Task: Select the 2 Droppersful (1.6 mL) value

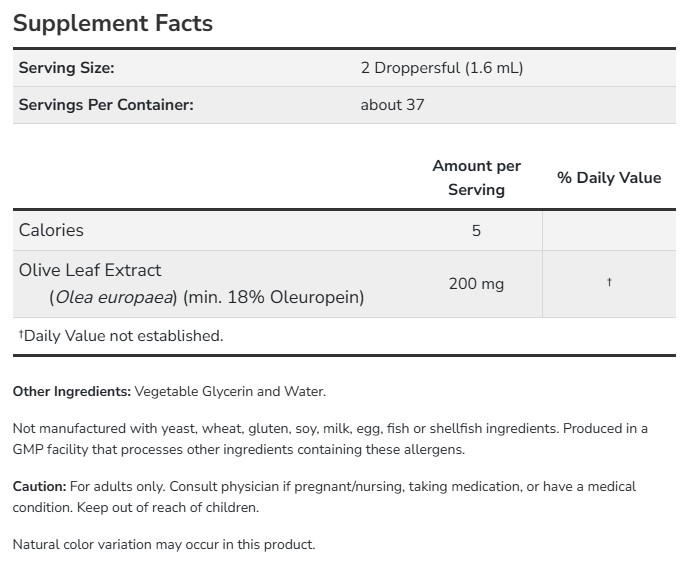Action: pyautogui.click(x=442, y=68)
